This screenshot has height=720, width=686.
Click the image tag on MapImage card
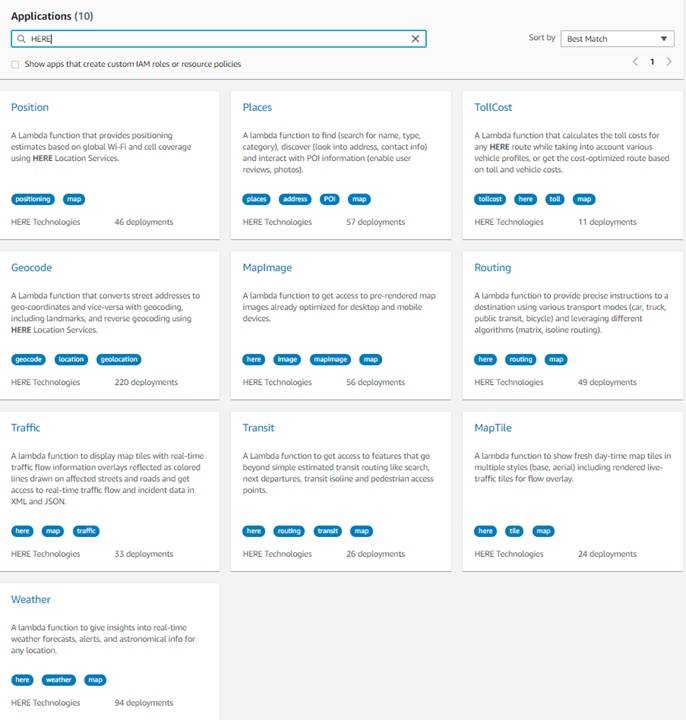(x=287, y=360)
